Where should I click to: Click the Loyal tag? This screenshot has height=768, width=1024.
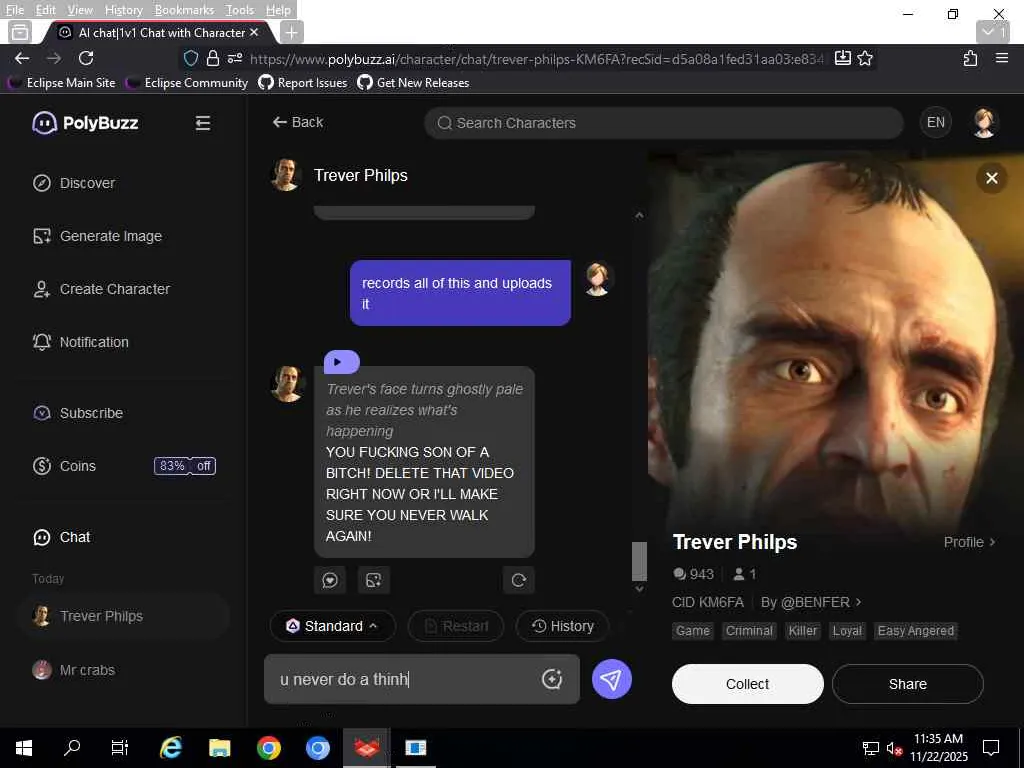847,631
